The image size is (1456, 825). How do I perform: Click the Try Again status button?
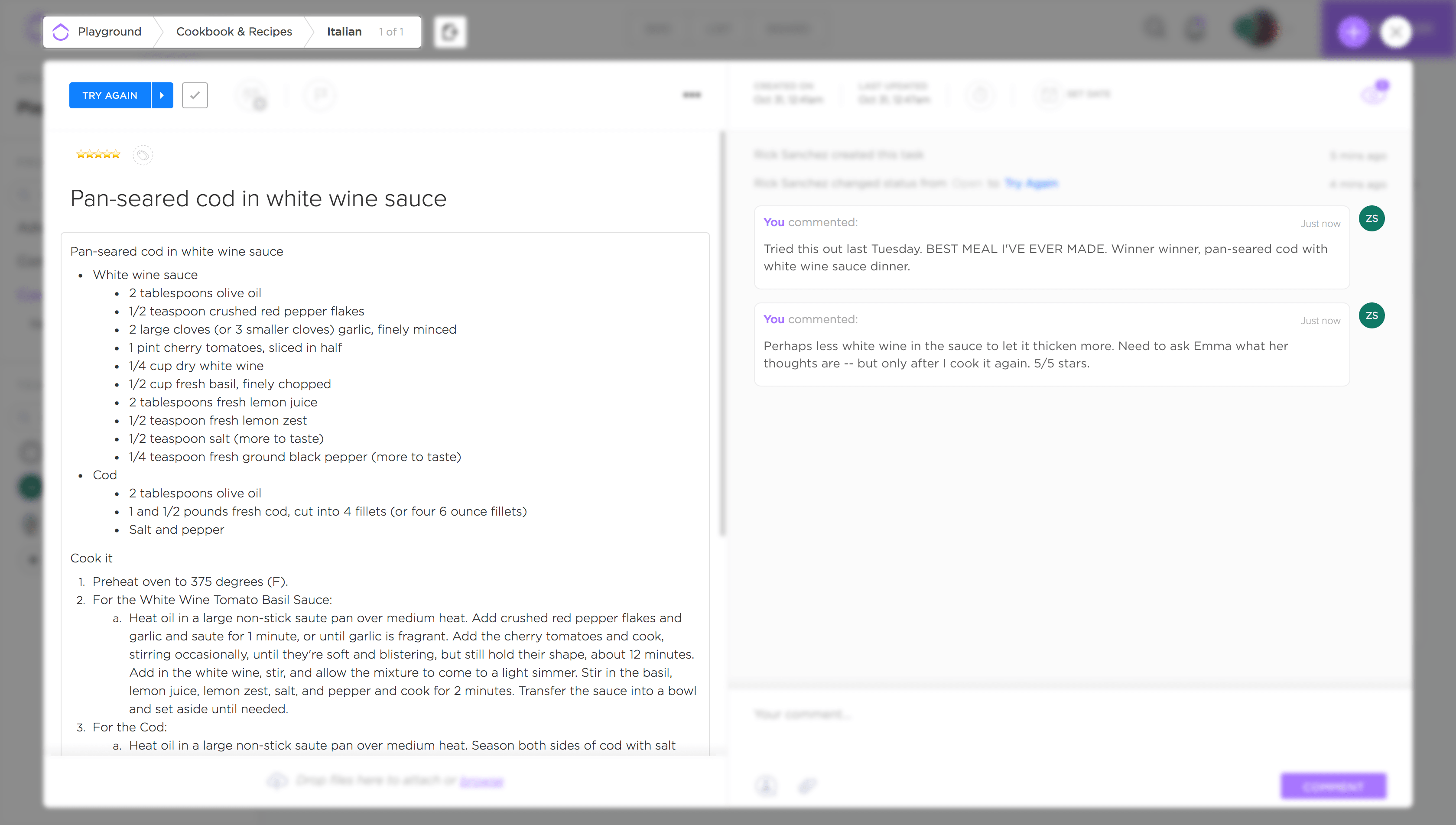coord(110,95)
